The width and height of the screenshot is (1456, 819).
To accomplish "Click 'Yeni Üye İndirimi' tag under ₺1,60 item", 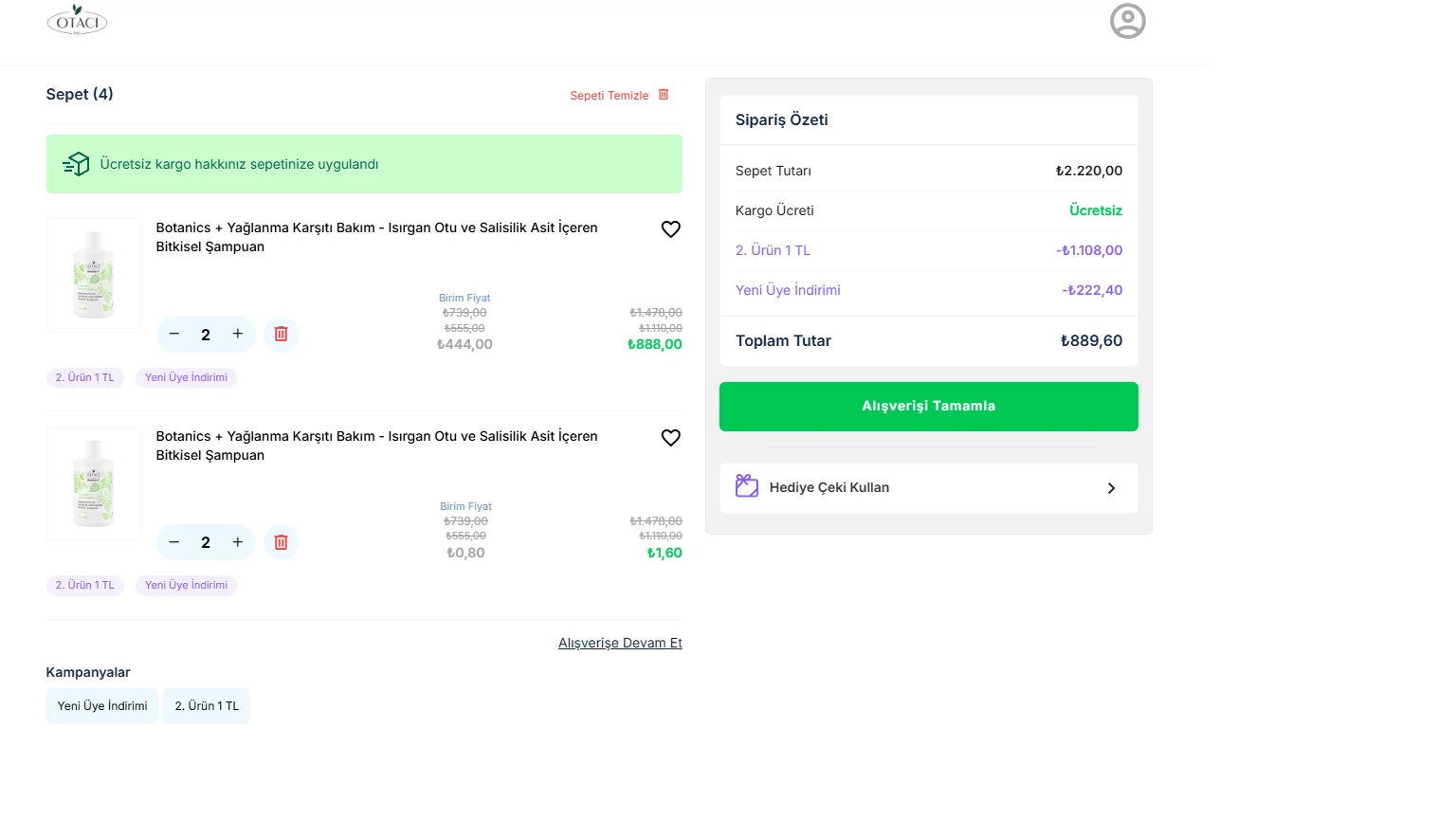I will point(186,585).
